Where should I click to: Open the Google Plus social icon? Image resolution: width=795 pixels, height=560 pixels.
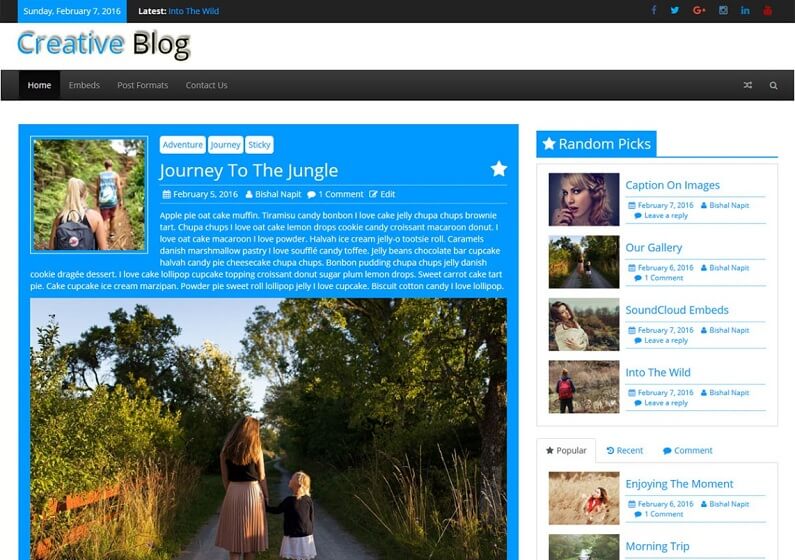[699, 10]
